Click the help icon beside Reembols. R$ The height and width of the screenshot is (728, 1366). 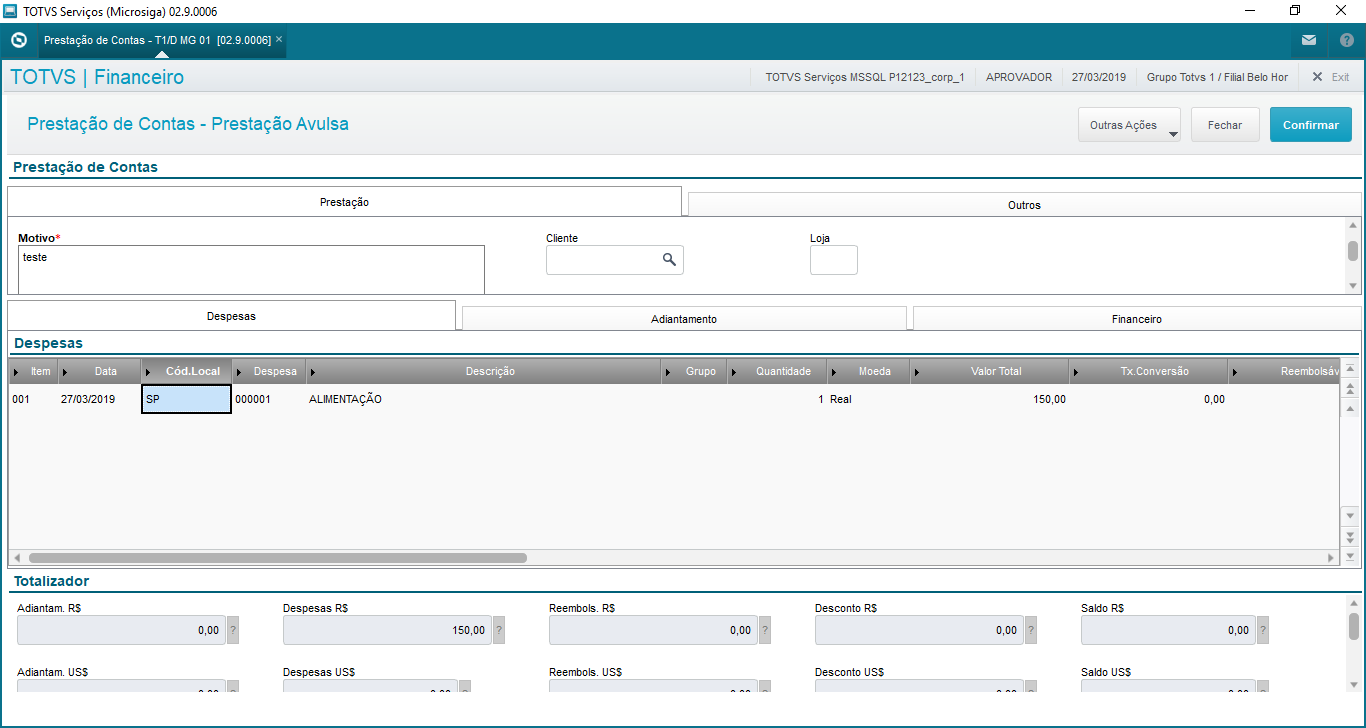pyautogui.click(x=765, y=630)
